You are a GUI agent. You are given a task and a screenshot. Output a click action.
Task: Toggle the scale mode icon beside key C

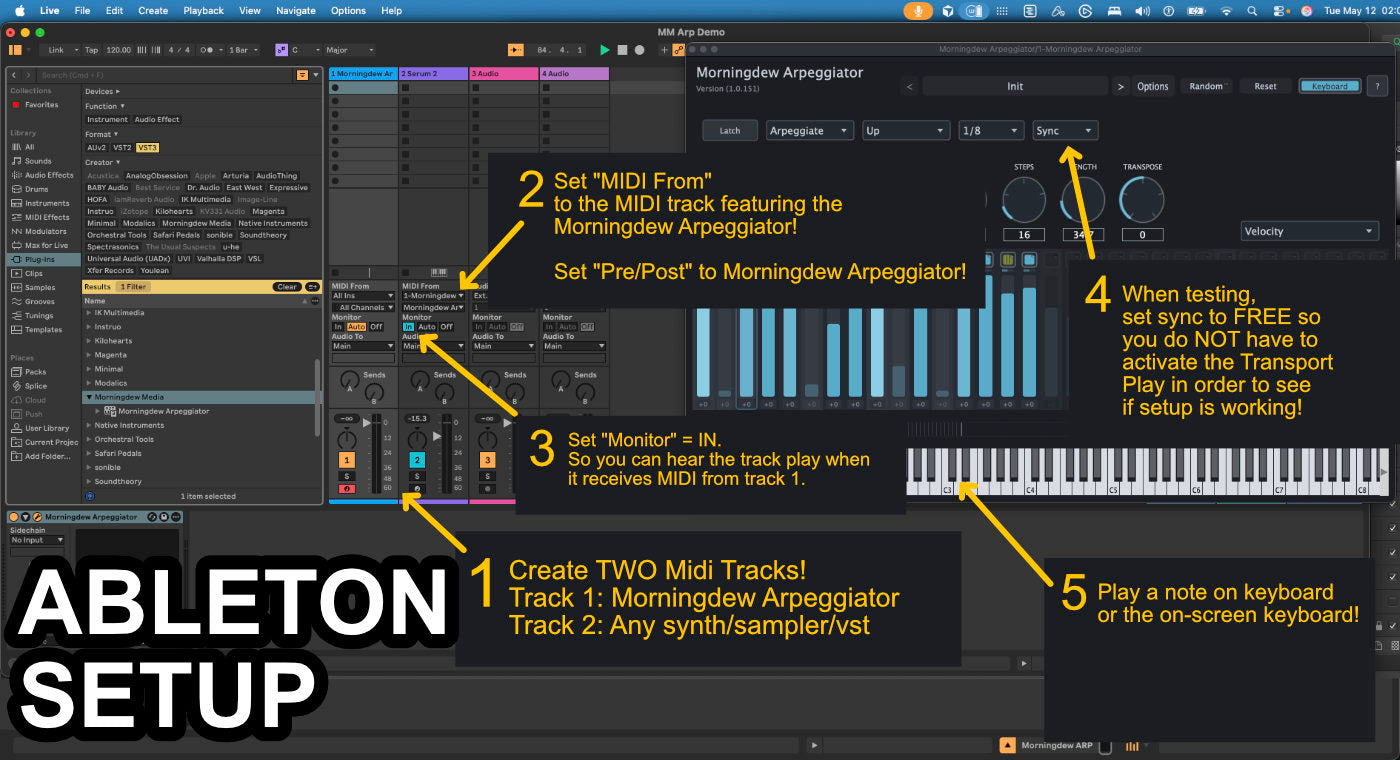(x=282, y=50)
